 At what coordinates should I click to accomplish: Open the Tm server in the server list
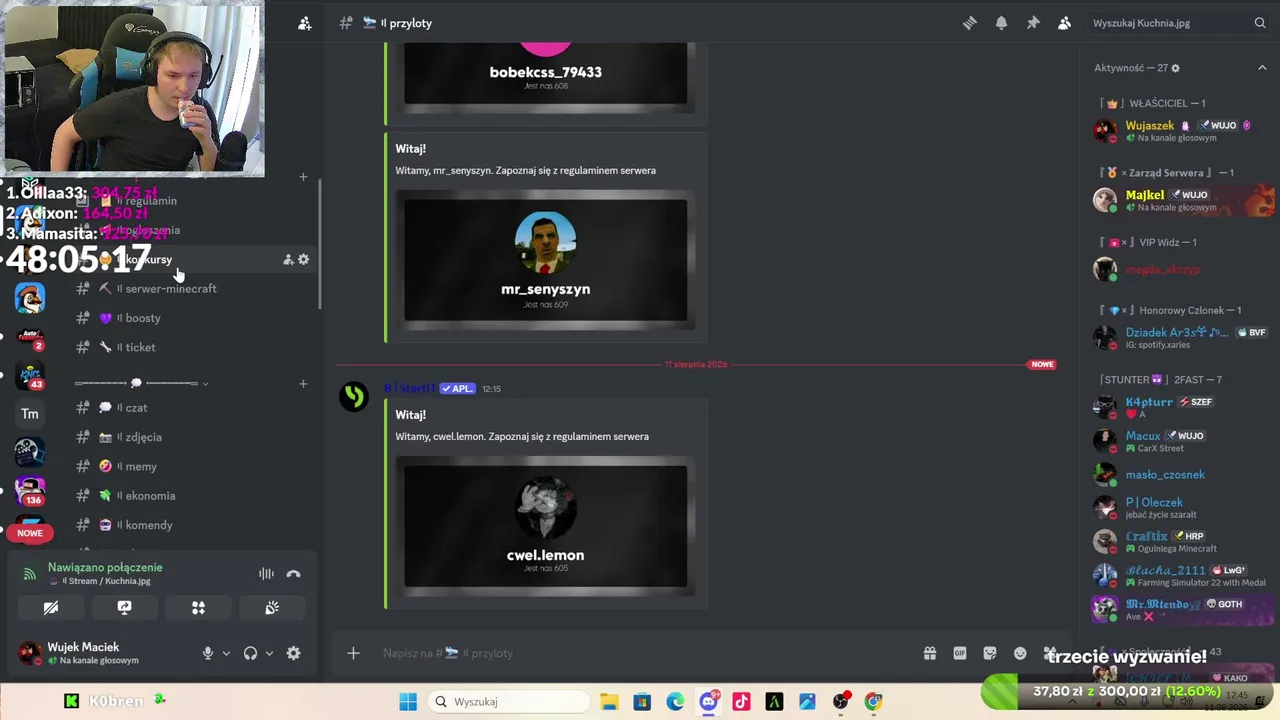(30, 414)
